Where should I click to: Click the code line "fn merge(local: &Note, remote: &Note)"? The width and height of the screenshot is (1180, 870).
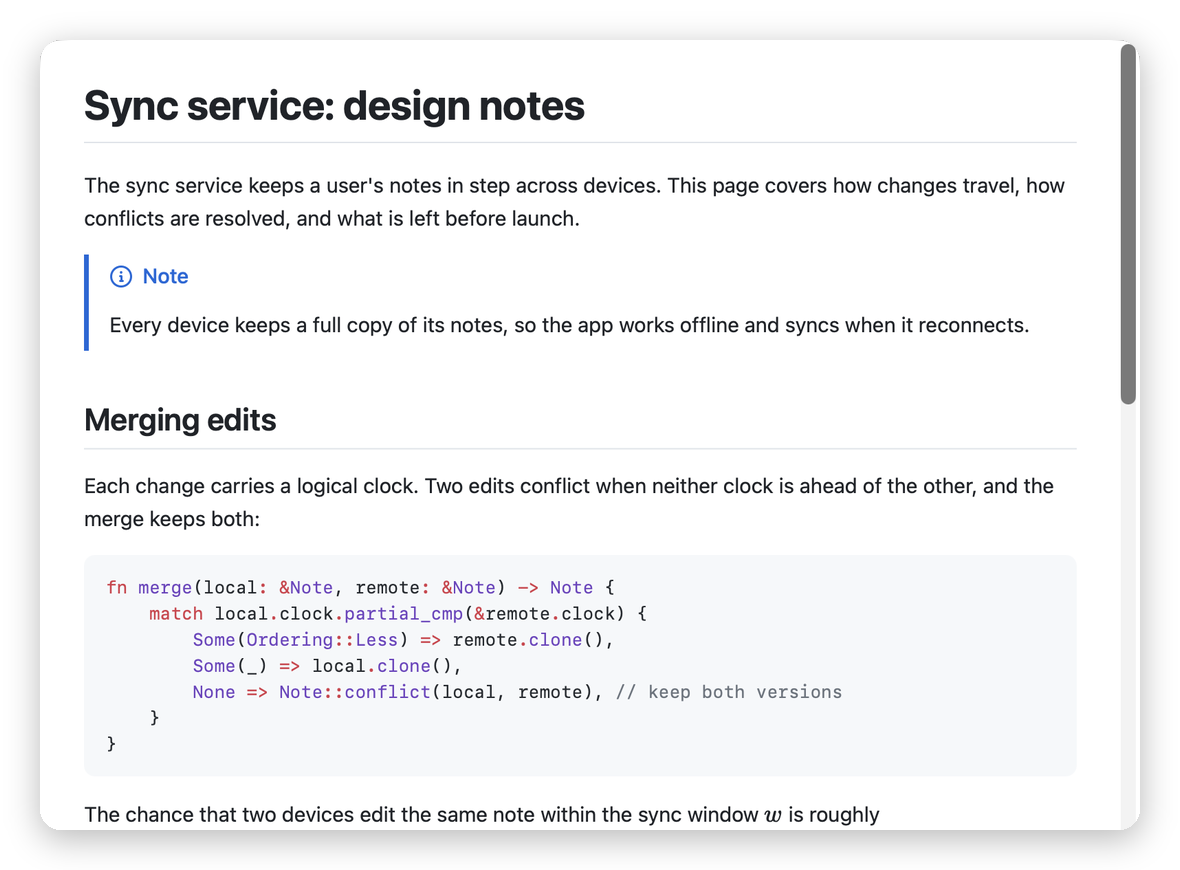click(360, 588)
